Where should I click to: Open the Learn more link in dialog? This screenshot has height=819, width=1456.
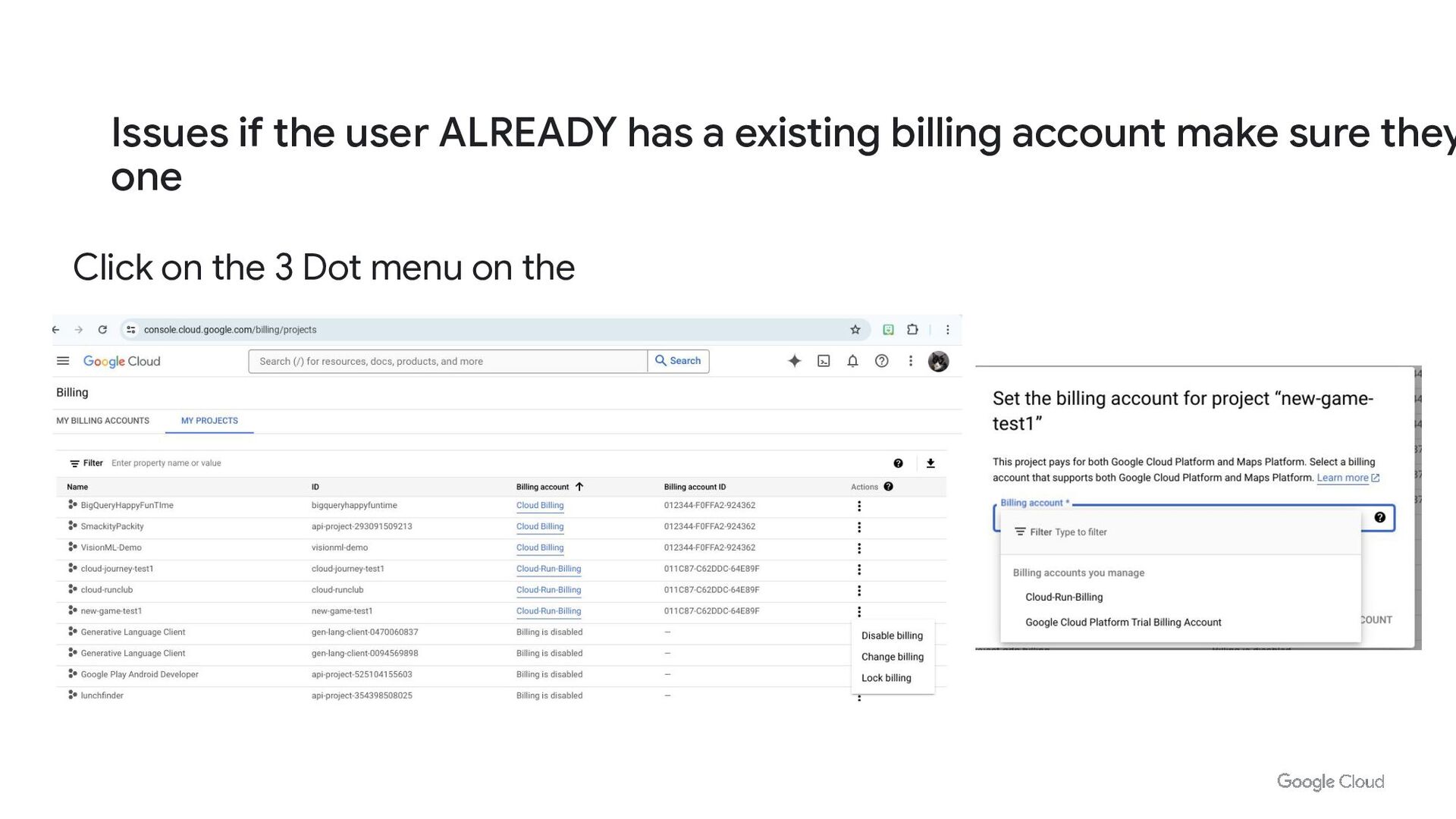[1342, 478]
